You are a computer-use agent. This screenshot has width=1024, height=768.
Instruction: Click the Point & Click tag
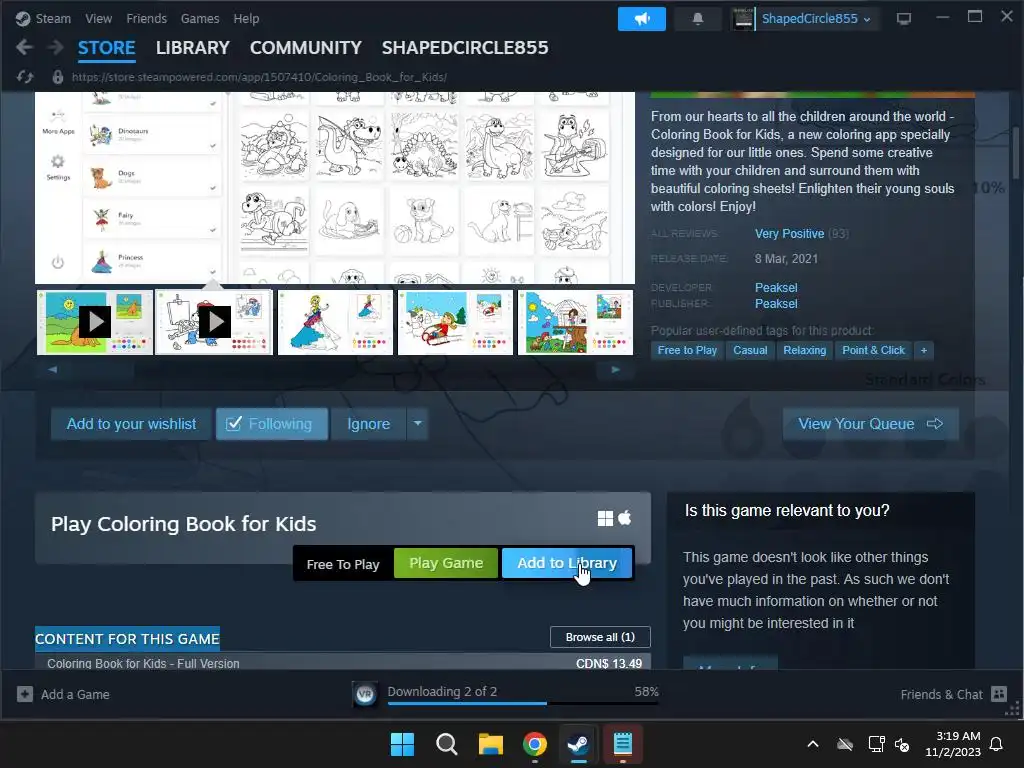[873, 351]
